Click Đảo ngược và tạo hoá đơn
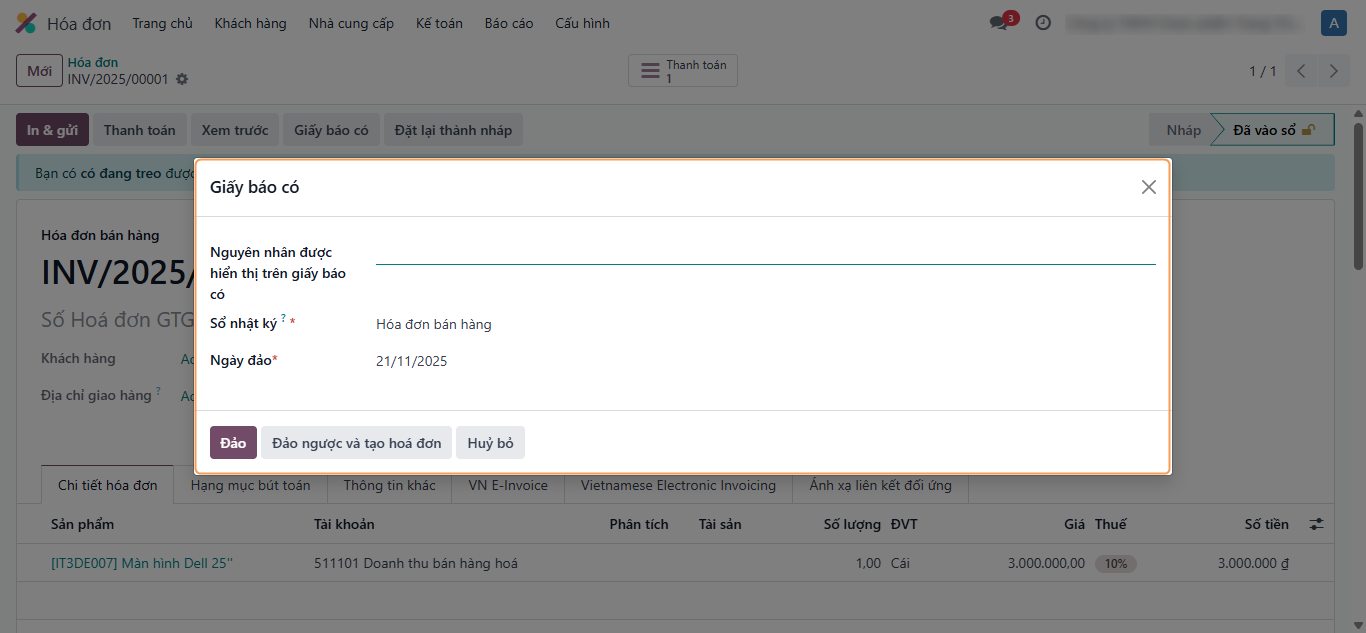1366x633 pixels. pyautogui.click(x=356, y=443)
